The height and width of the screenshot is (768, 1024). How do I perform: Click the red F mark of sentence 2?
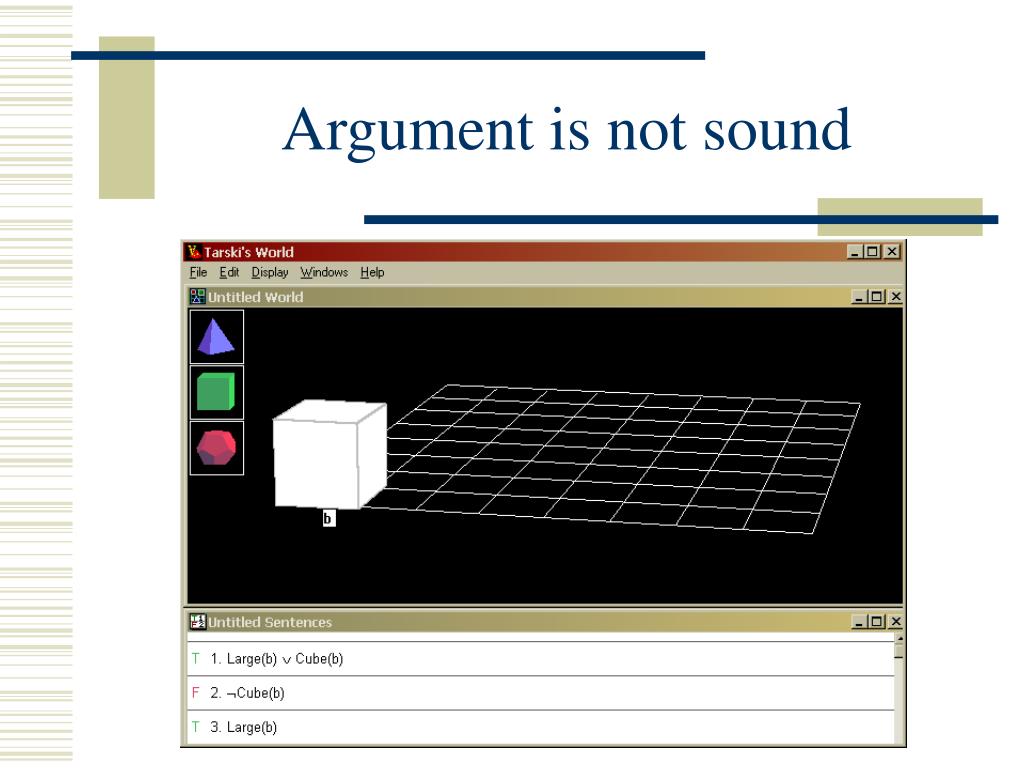click(x=195, y=692)
